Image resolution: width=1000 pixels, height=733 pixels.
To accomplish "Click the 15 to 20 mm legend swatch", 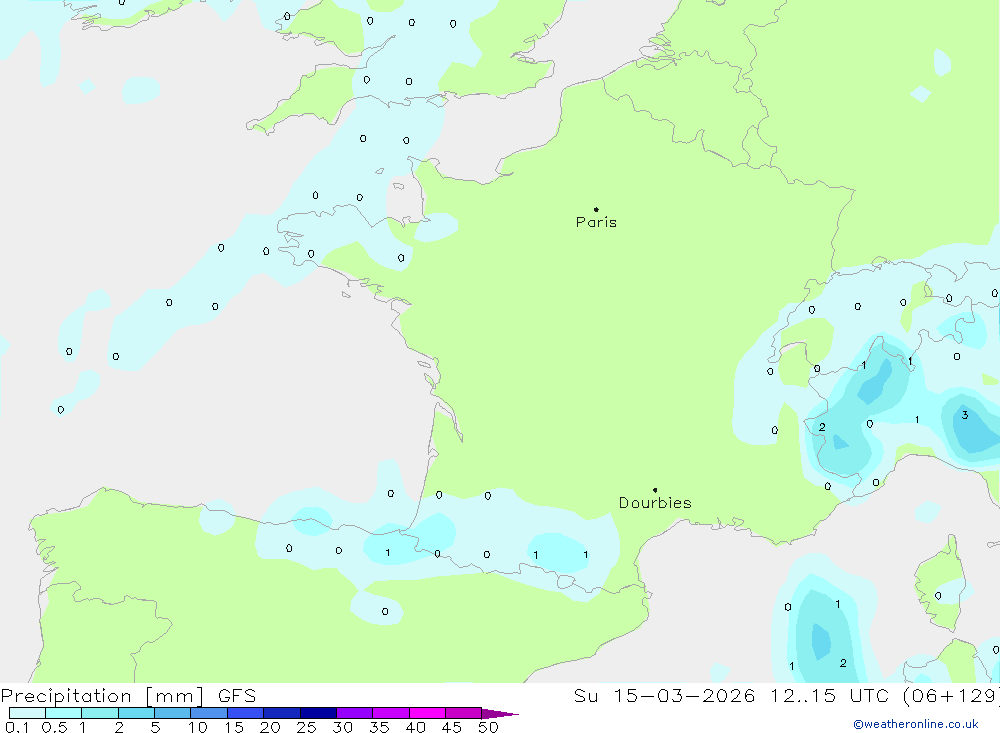I will tap(246, 713).
